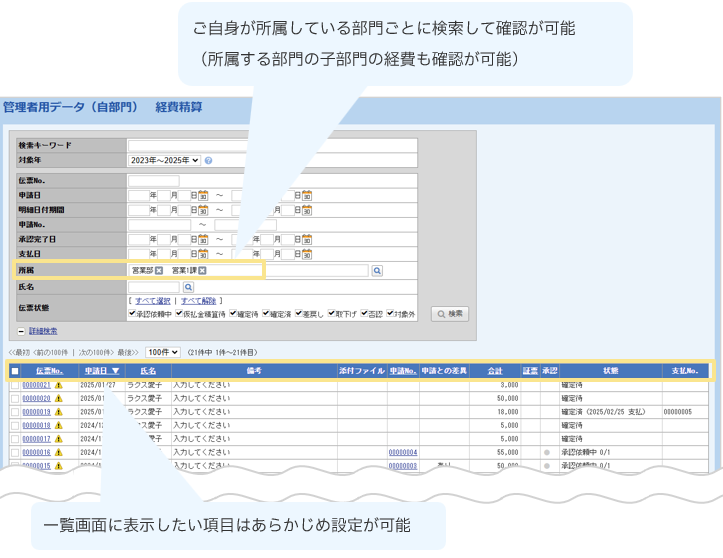The image size is (723, 558).
Task: Open the 100件 page size dropdown
Action: (x=162, y=352)
